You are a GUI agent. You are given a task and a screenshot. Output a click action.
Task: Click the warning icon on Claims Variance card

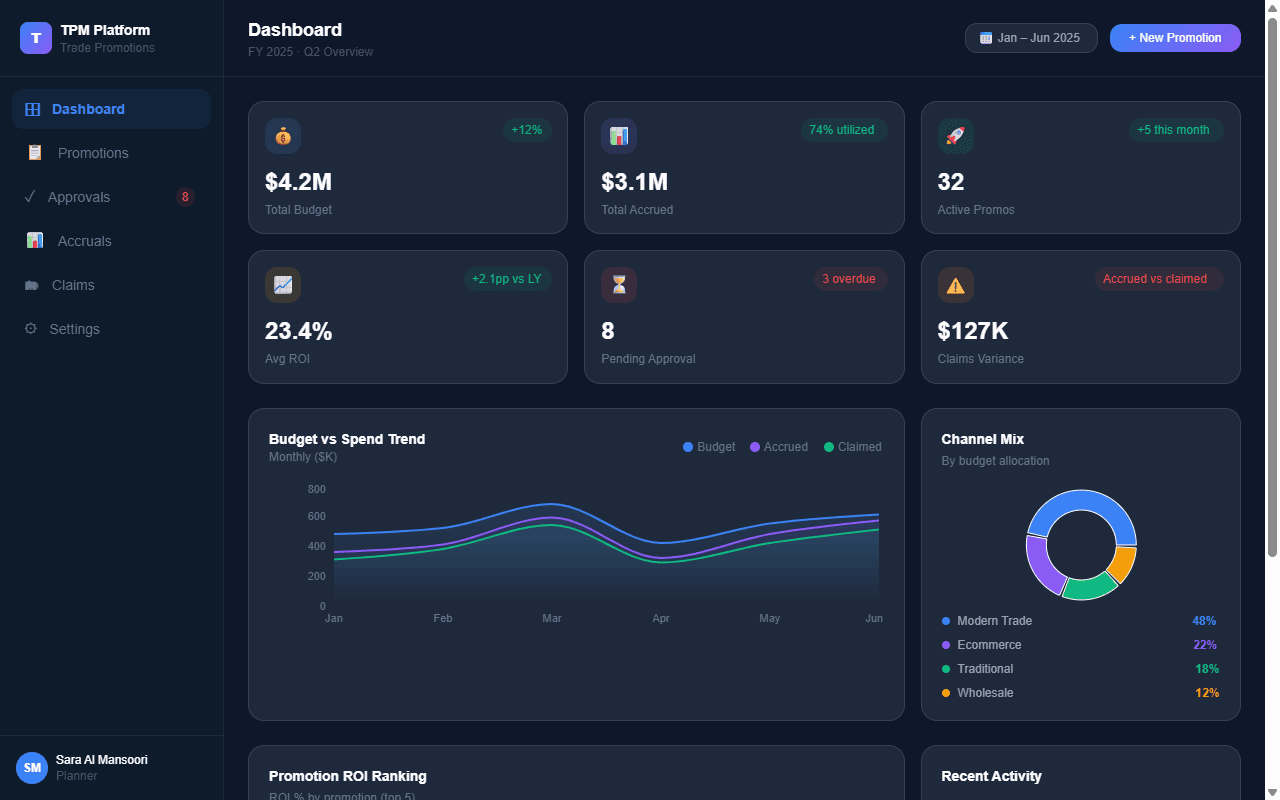tap(956, 285)
